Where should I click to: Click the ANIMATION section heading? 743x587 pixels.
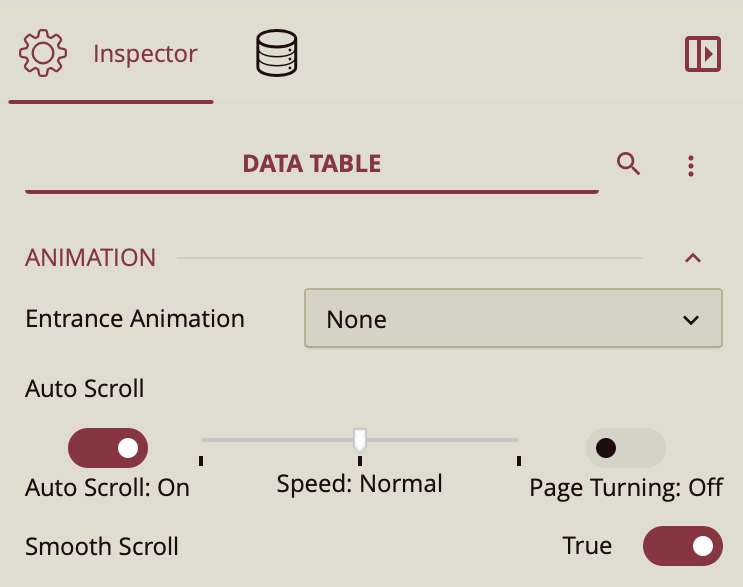point(91,258)
